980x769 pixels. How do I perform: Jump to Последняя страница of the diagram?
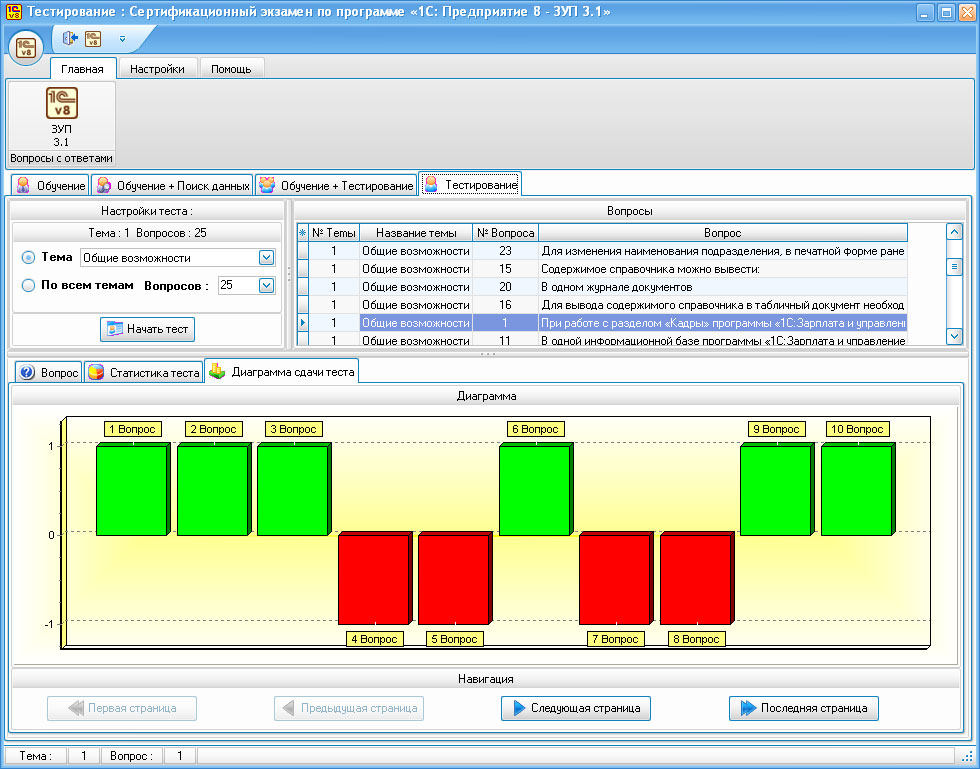[804, 708]
